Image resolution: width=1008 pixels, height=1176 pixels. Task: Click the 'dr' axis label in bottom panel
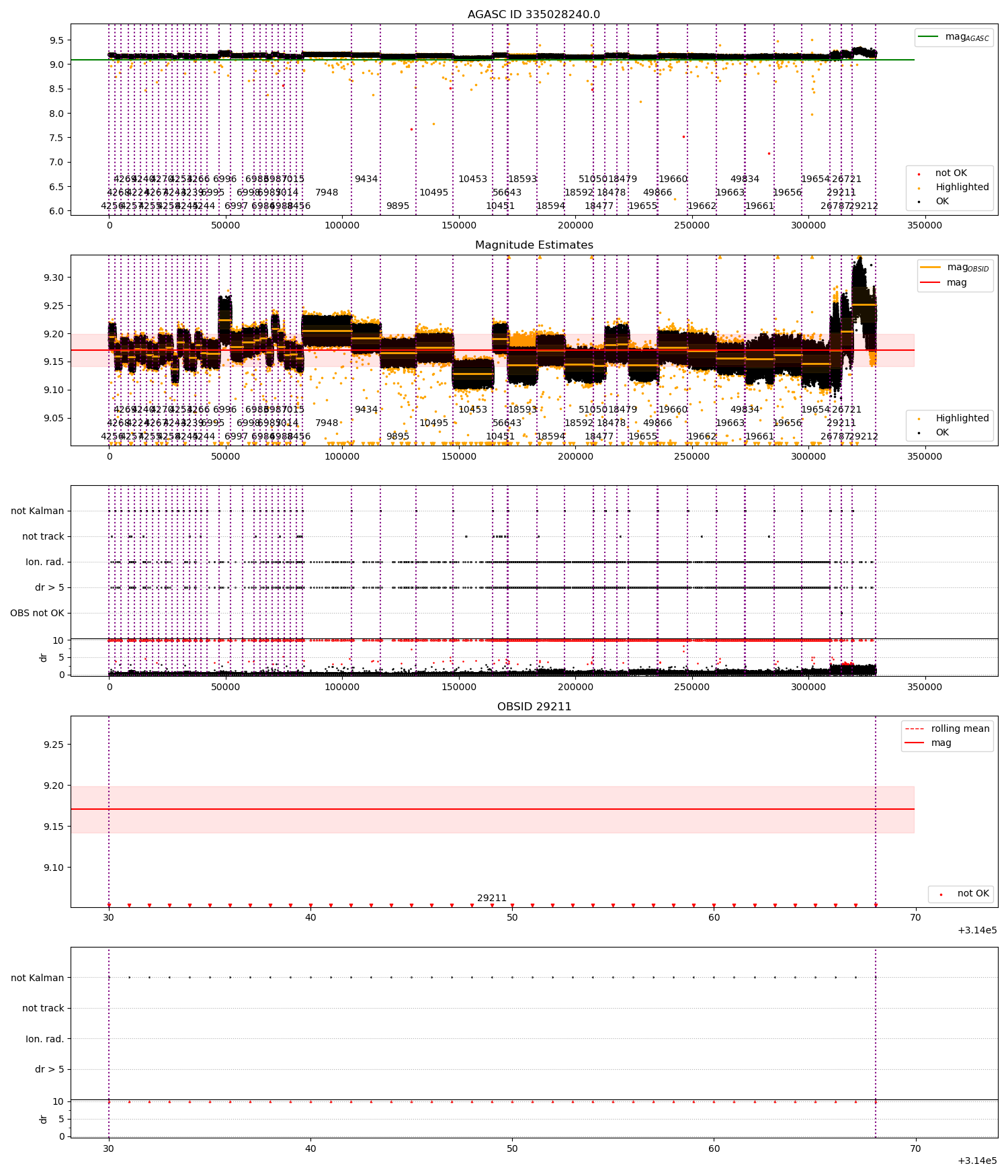44,1119
